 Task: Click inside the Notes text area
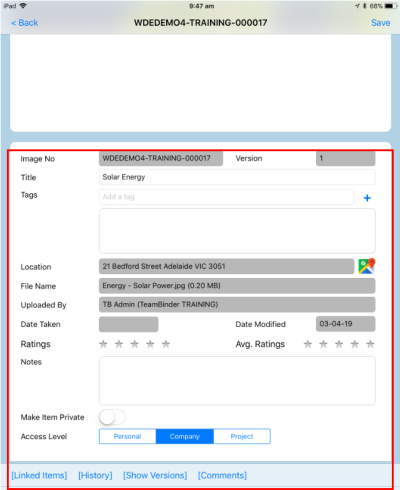237,381
